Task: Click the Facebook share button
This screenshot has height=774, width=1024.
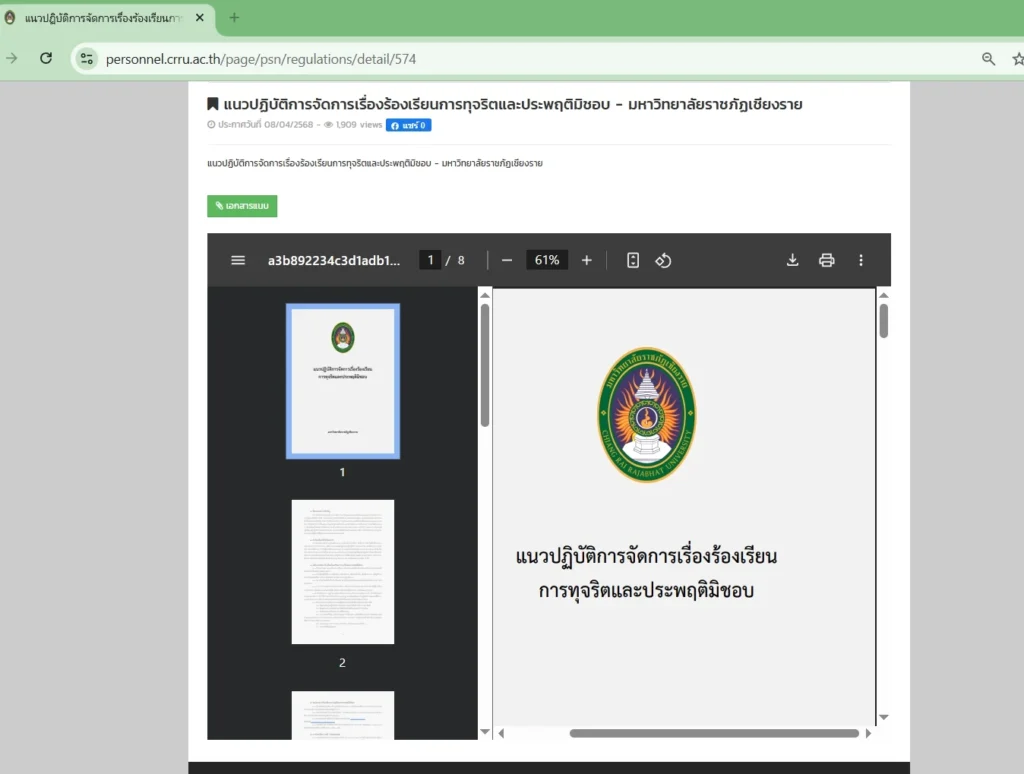Action: point(408,125)
